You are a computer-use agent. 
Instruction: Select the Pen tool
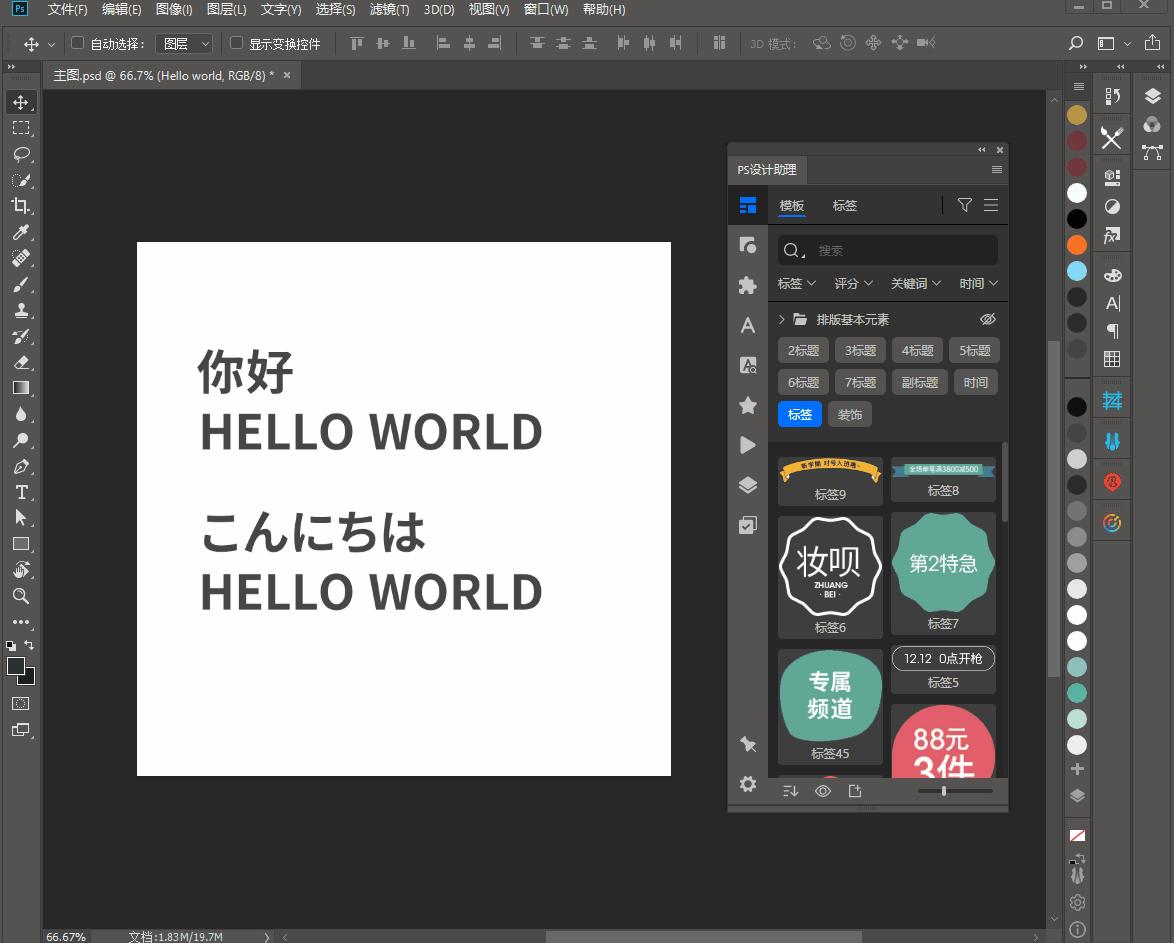coord(20,466)
